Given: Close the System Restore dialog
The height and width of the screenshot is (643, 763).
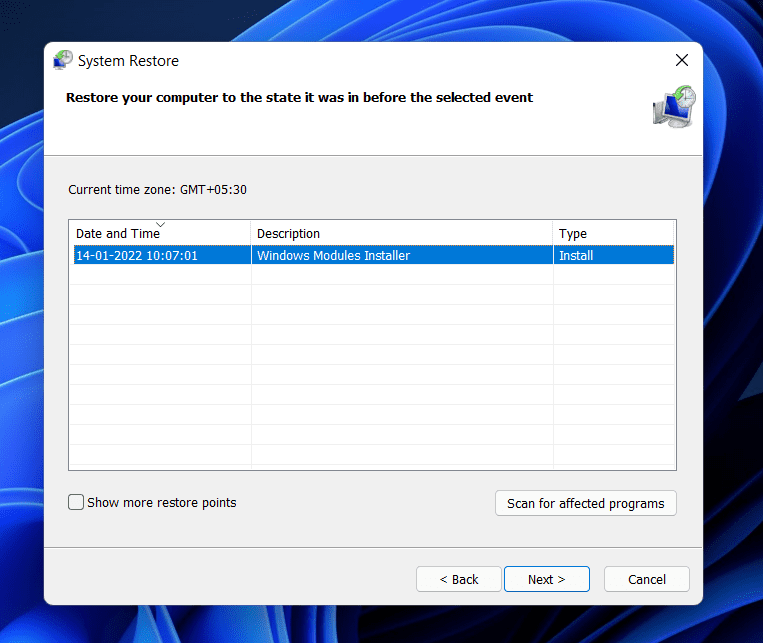Looking at the screenshot, I should 681,60.
